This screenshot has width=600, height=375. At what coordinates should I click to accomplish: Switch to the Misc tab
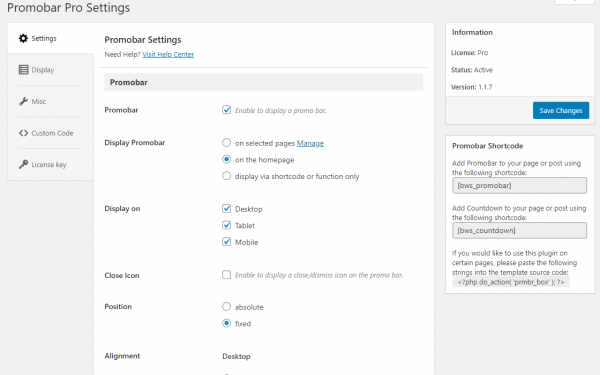tap(51, 101)
